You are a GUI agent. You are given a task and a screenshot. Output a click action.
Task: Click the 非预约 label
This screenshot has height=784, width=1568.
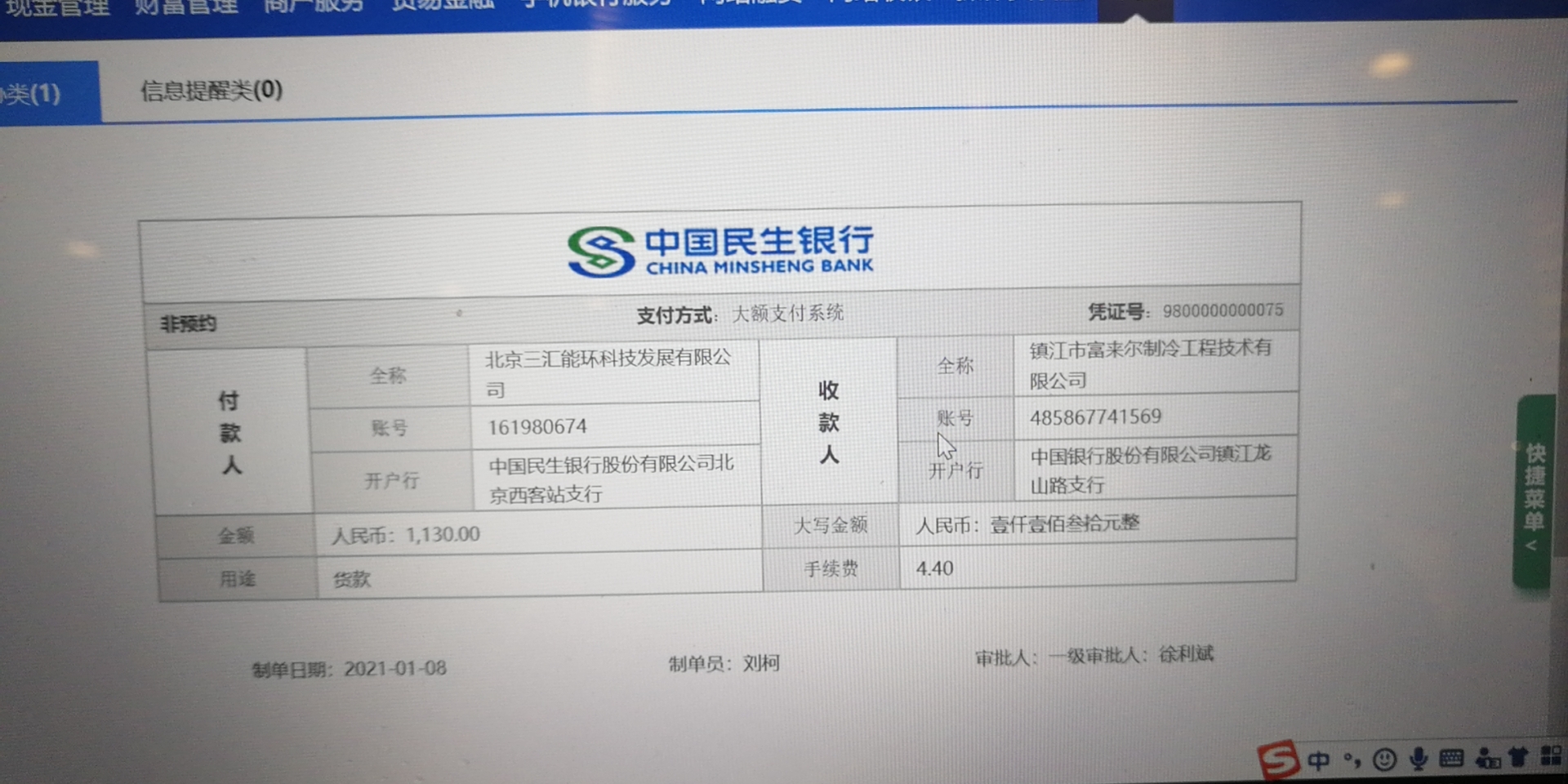point(189,324)
